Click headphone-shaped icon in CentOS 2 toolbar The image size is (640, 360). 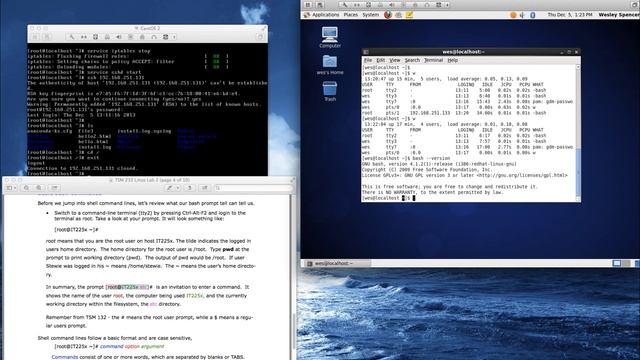(153, 37)
